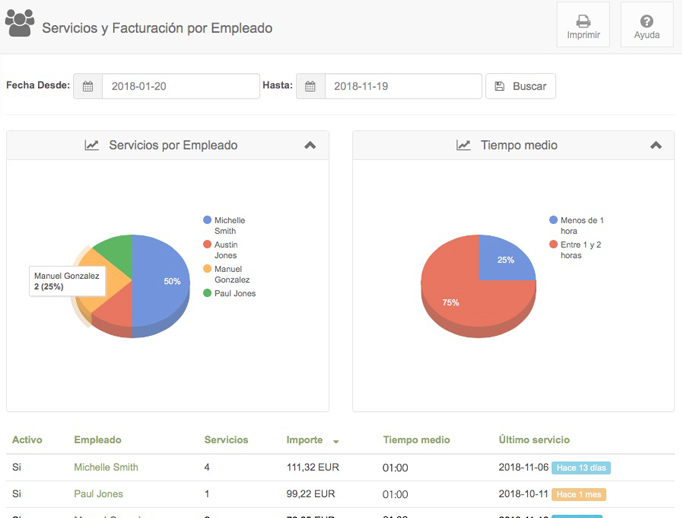This screenshot has height=518, width=682.
Task: Toggle Austin Jones legend entry
Action: click(x=226, y=250)
